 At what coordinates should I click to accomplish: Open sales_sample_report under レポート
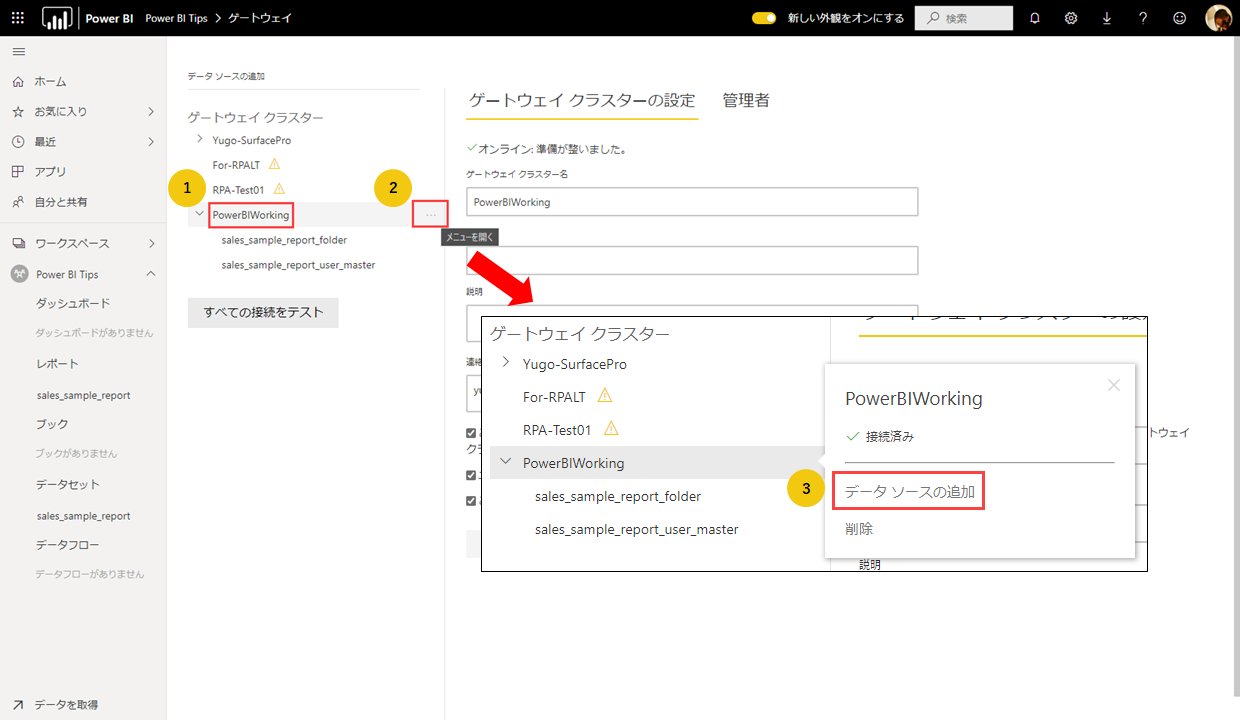[83, 395]
